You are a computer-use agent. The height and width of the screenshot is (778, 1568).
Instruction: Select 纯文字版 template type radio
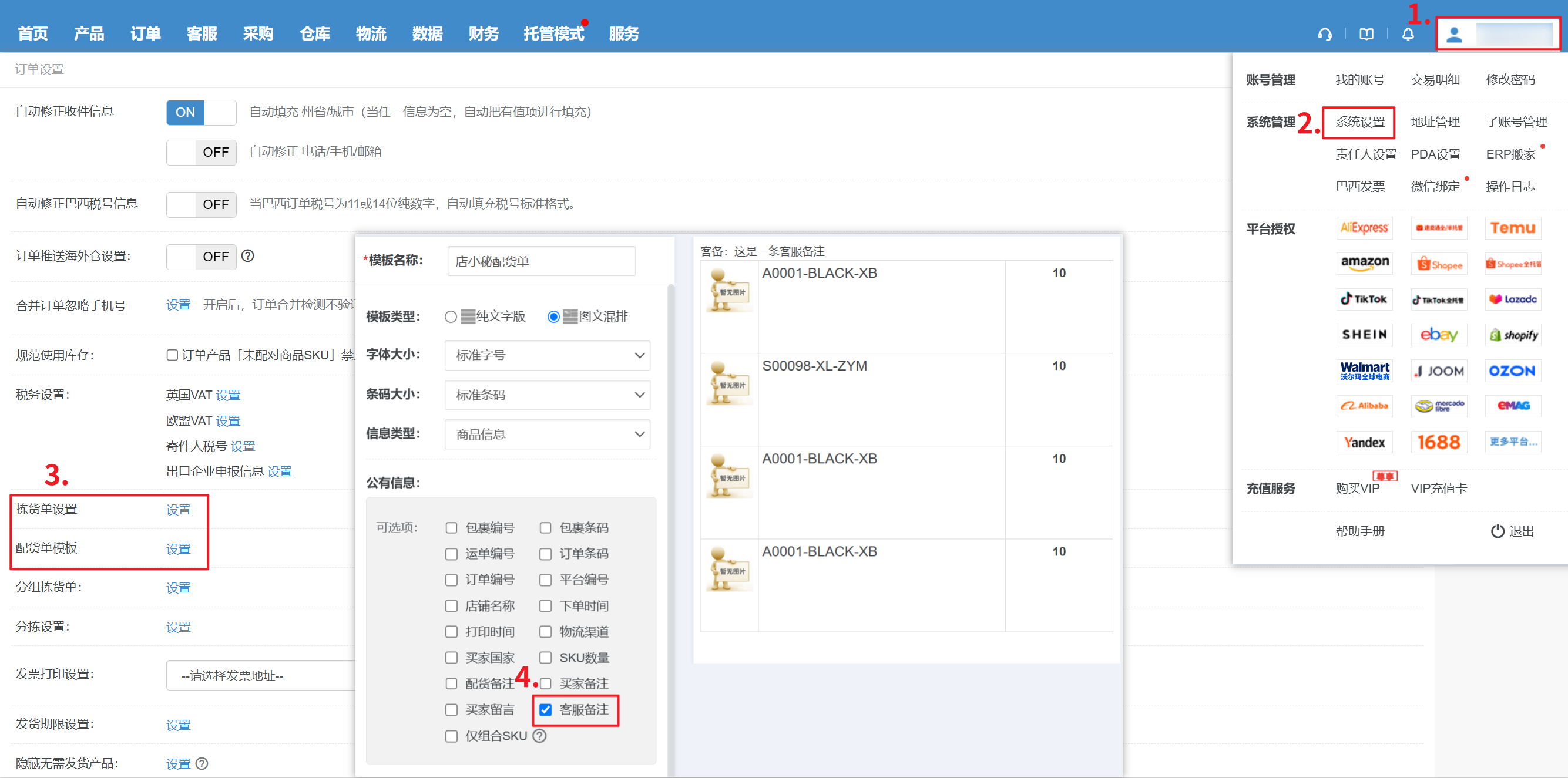tap(451, 317)
